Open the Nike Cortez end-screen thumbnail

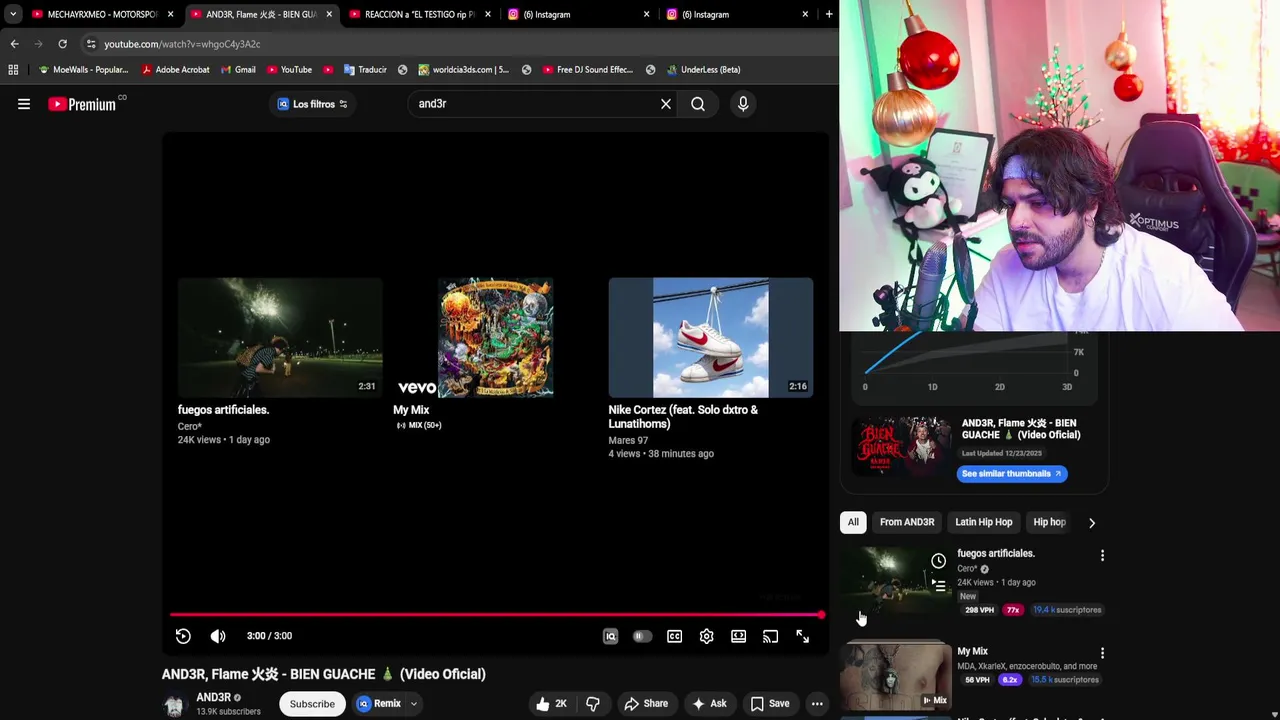point(711,338)
